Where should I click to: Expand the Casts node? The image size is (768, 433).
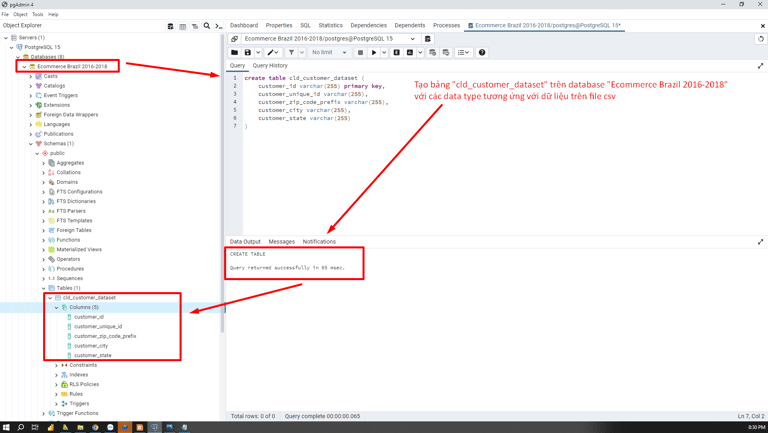tap(31, 76)
